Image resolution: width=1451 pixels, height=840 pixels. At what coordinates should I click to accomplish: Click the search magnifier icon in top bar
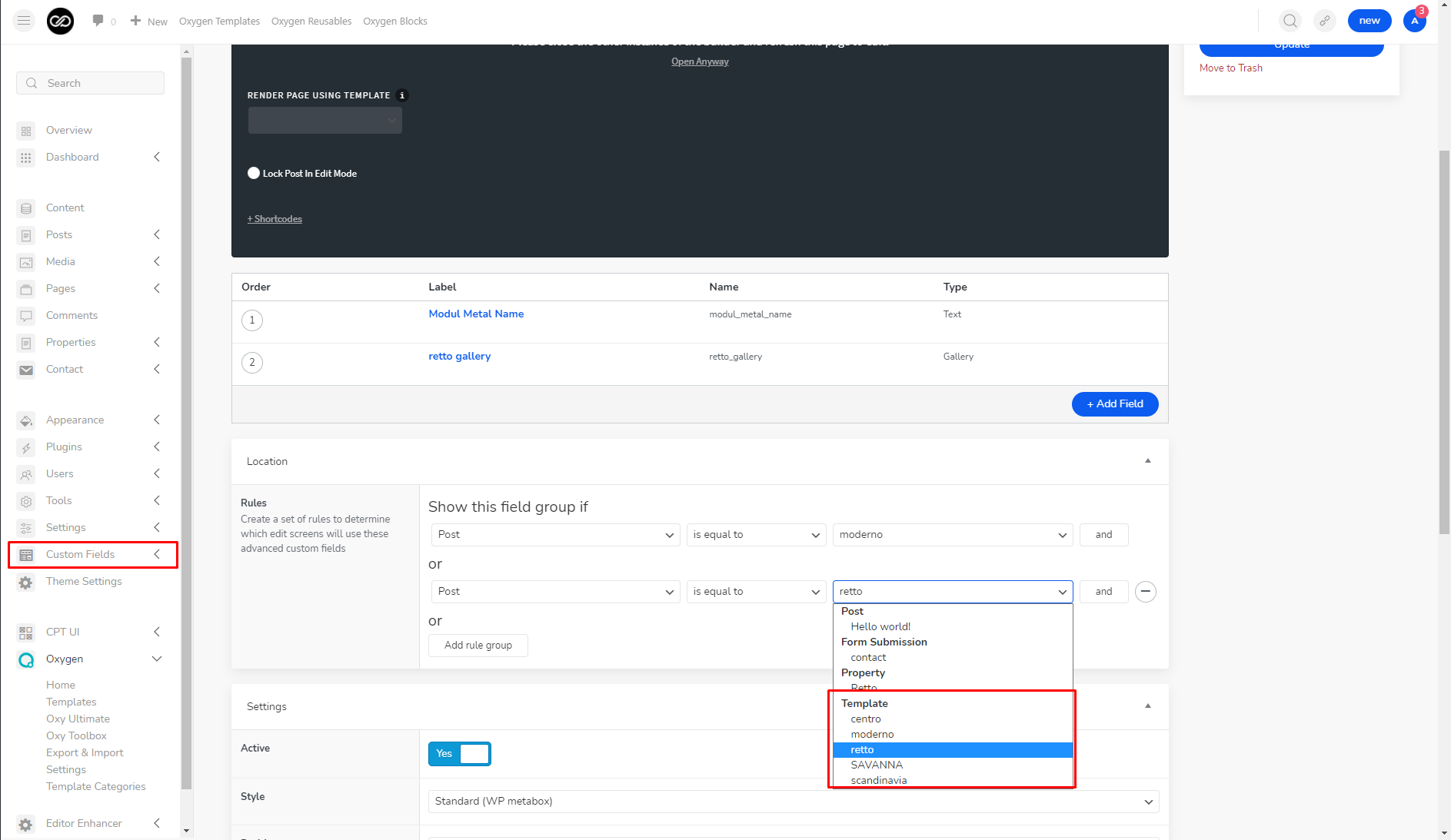tap(1290, 21)
